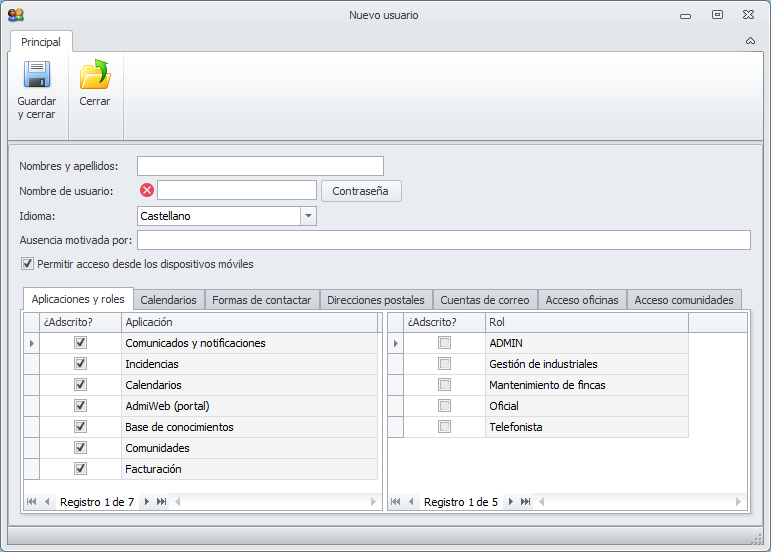Go to next record in roles grid
This screenshot has height=552, width=771.
click(510, 501)
